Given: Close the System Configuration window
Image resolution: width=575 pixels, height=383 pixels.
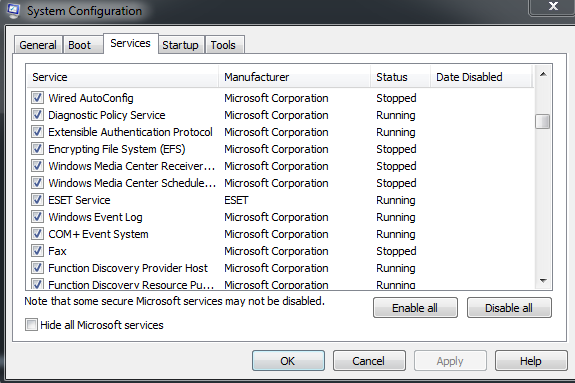Looking at the screenshot, I should [x=553, y=7].
